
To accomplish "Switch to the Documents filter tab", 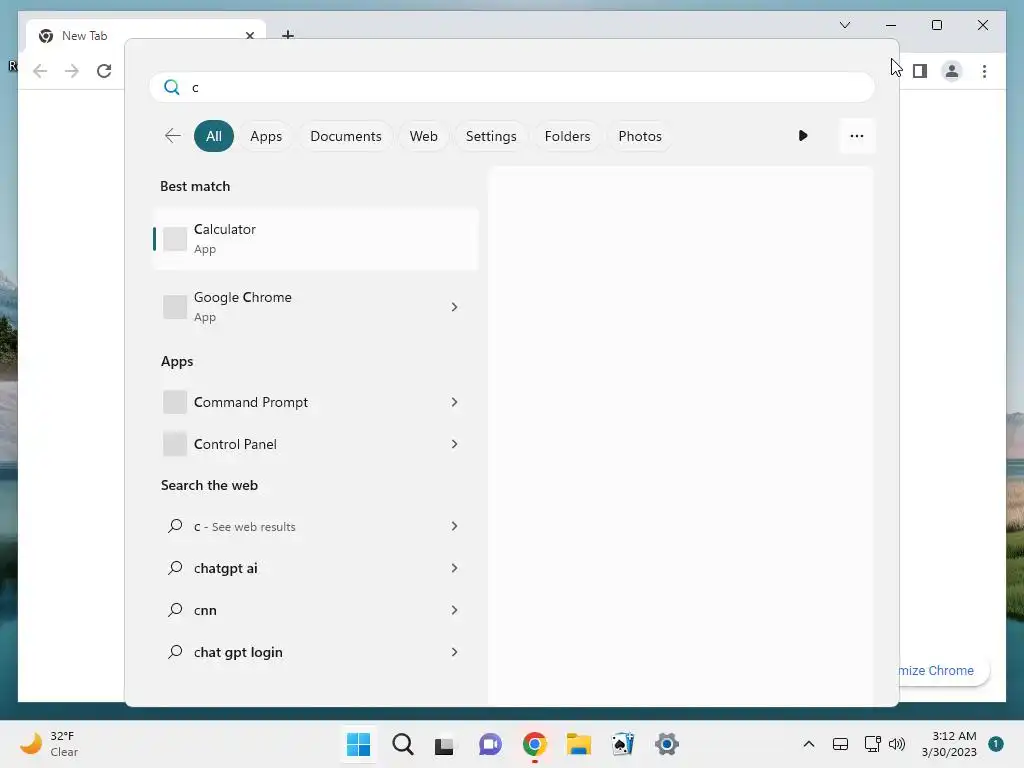I will click(x=345, y=136).
